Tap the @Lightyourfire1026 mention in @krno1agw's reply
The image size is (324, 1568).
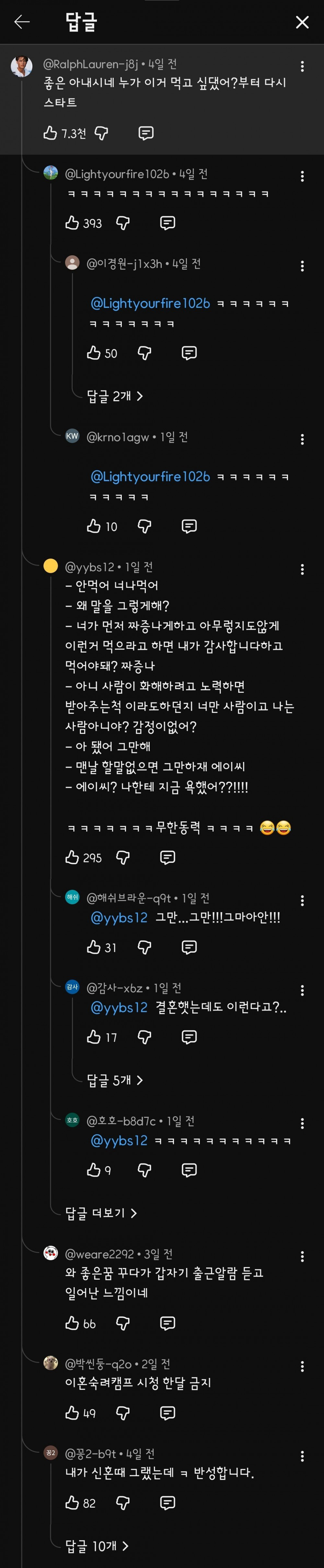pos(150,476)
